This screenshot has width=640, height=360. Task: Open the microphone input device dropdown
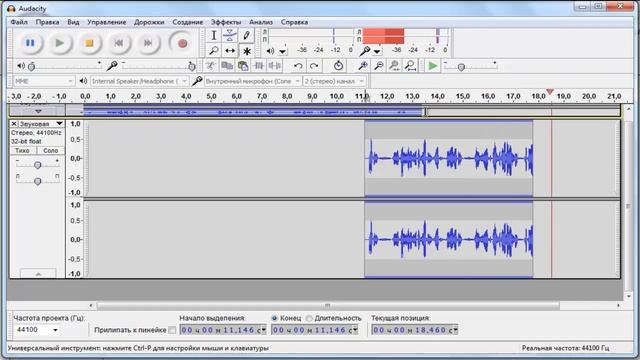[252, 81]
